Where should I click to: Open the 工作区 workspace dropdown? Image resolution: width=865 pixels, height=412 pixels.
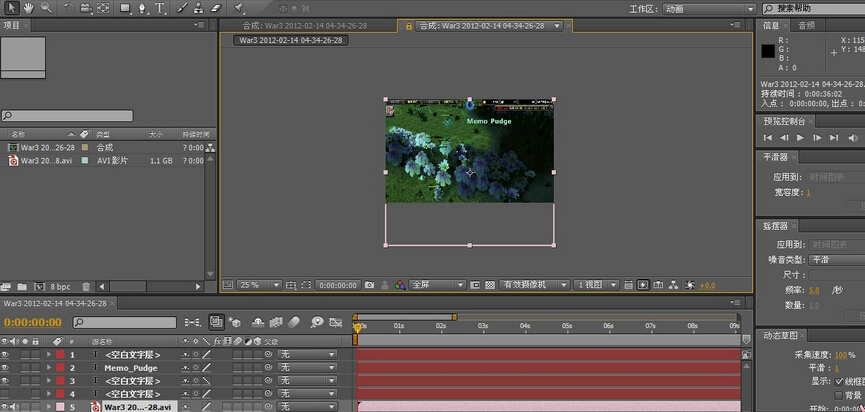point(708,9)
